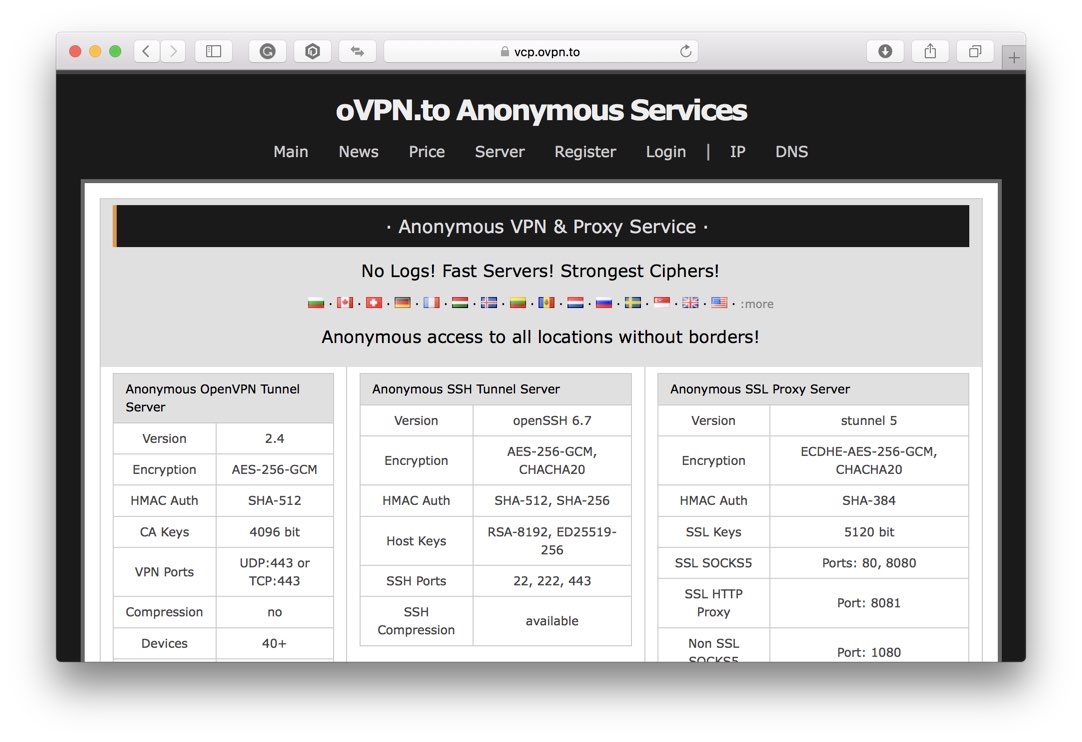Open the Server navigation item
This screenshot has width=1082, height=742.
coord(500,152)
